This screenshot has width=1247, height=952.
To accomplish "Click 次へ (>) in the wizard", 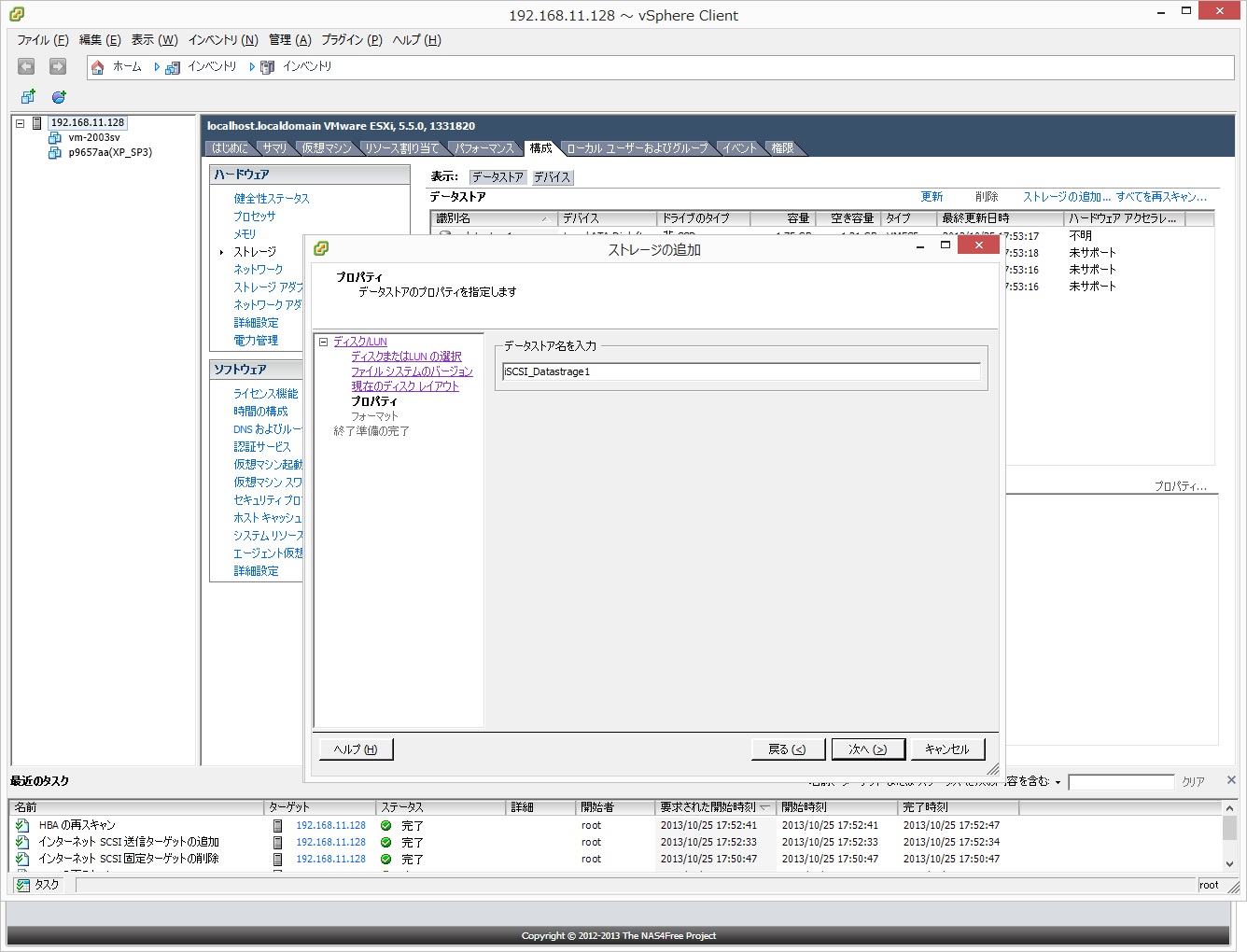I will (x=867, y=749).
